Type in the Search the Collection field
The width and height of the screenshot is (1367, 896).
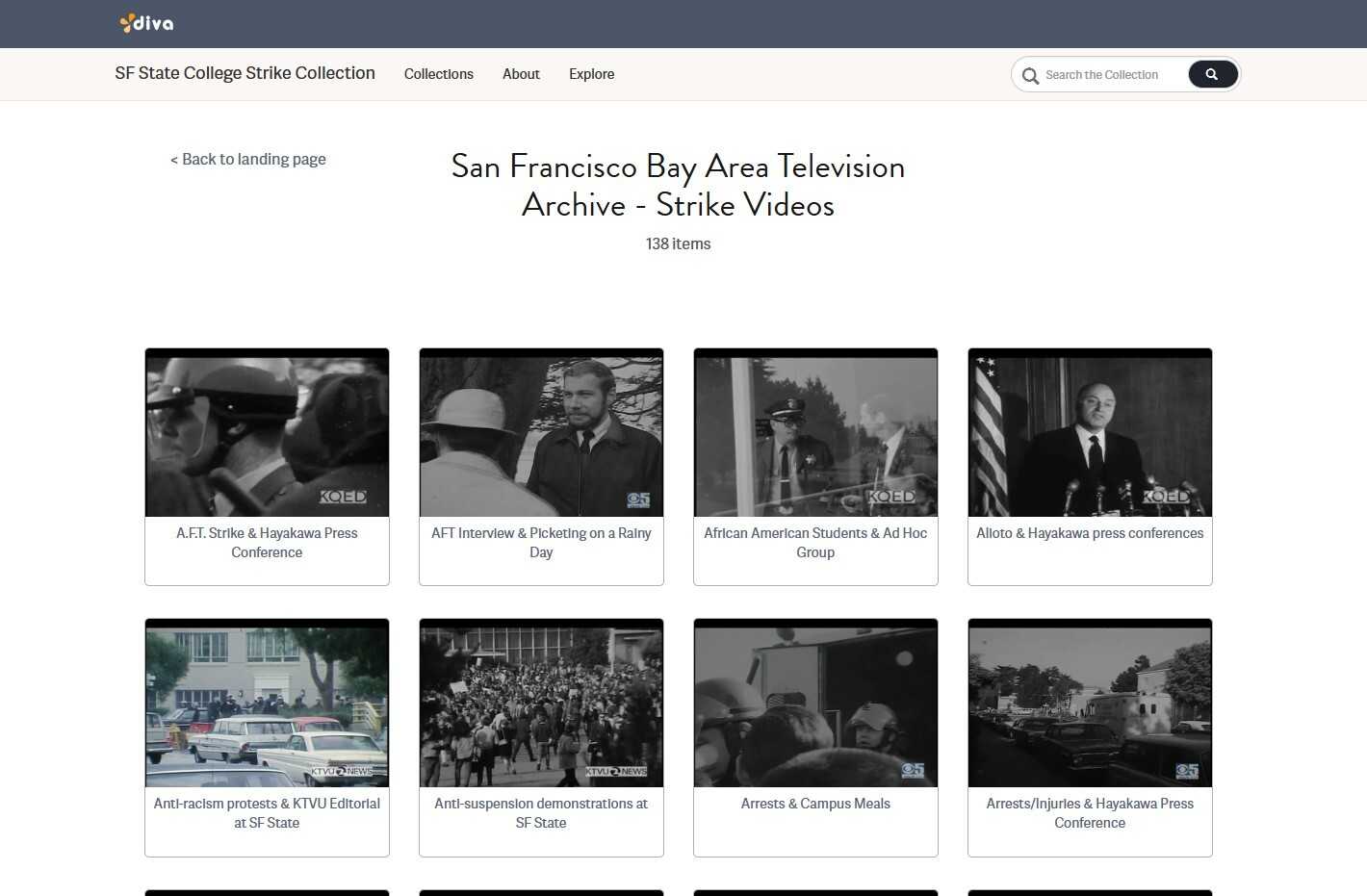[x=1106, y=75]
